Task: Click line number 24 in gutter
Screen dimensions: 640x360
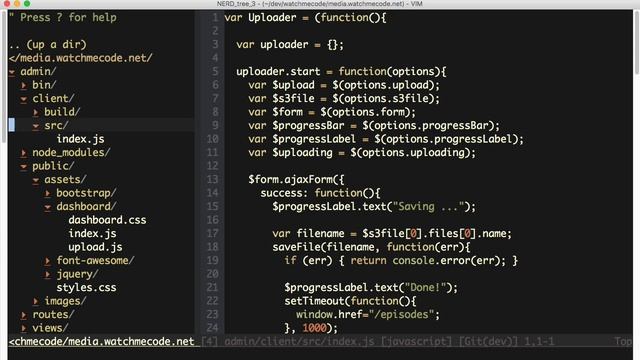Action: click(212, 328)
